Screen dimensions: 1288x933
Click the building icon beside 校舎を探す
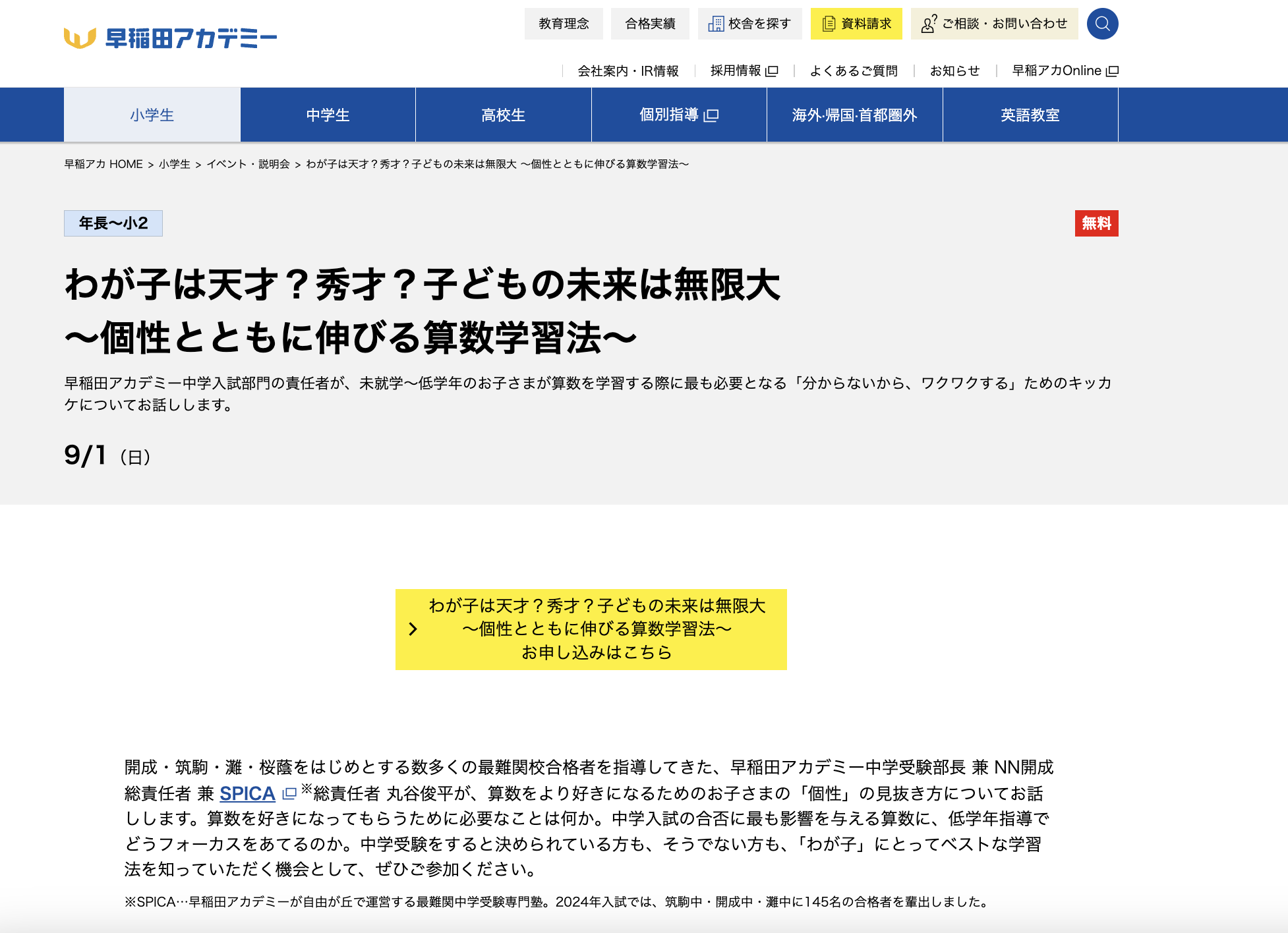coord(715,23)
